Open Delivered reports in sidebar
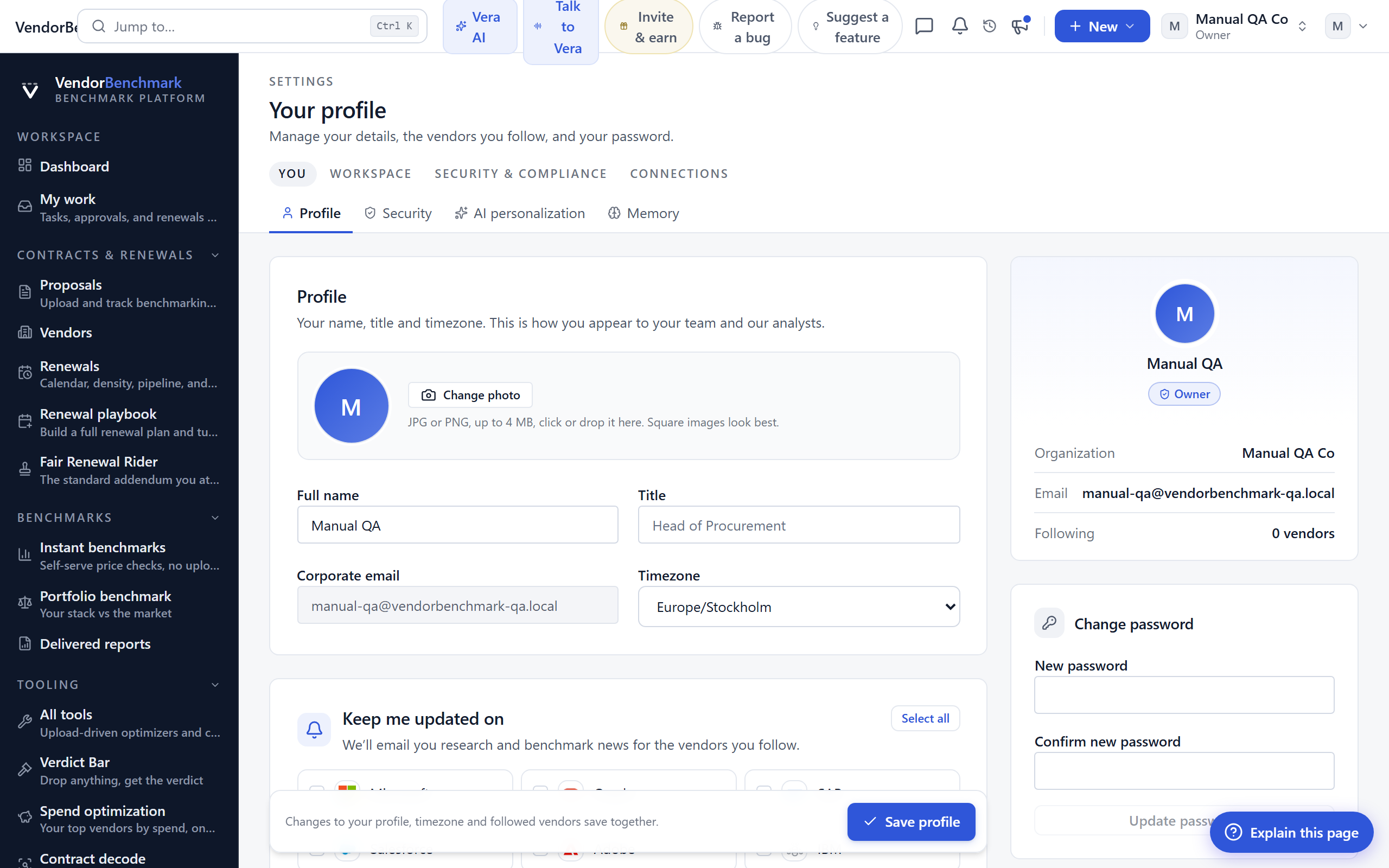The height and width of the screenshot is (868, 1389). (x=119, y=644)
